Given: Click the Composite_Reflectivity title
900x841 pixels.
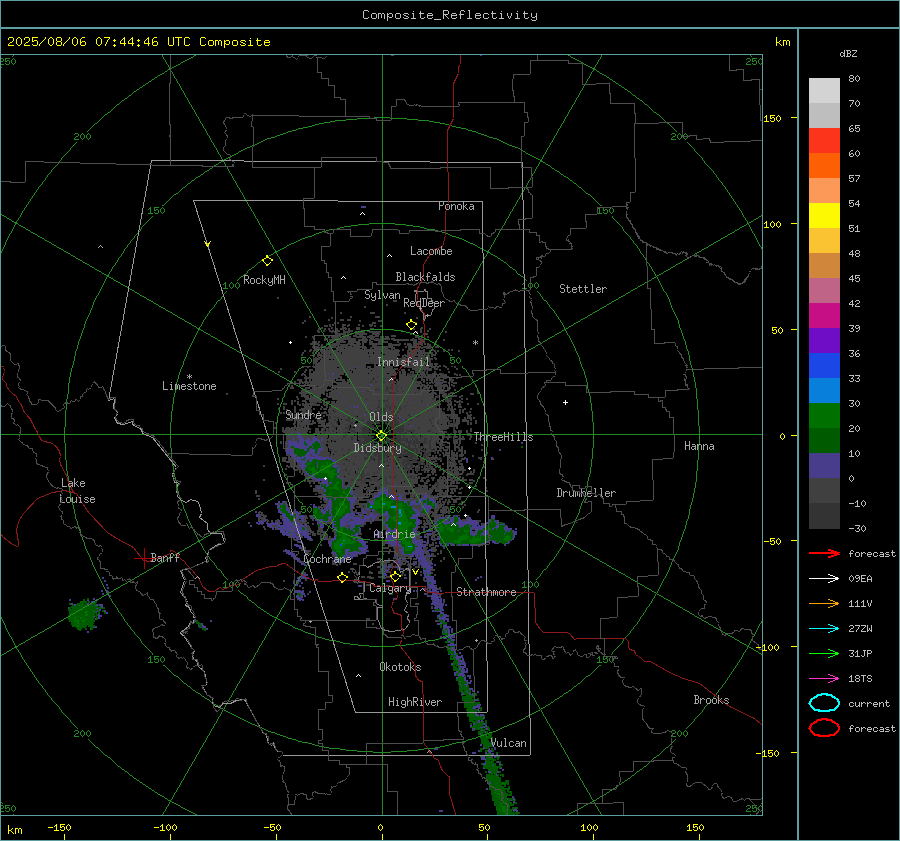Looking at the screenshot, I should tap(449, 14).
